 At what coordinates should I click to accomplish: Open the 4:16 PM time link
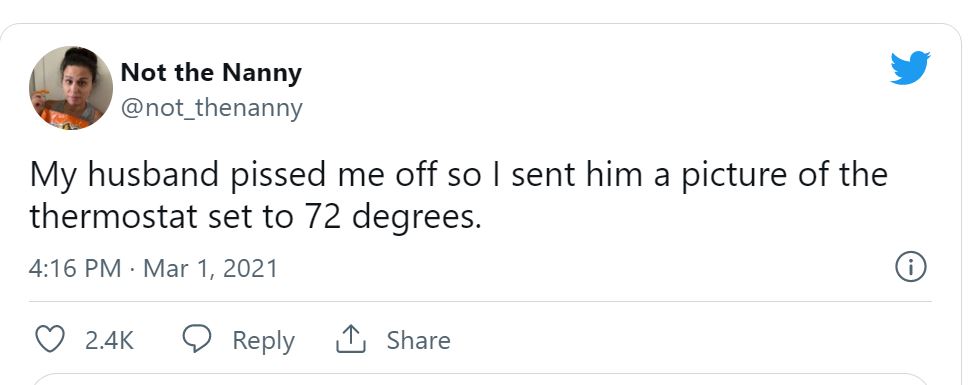pos(75,269)
